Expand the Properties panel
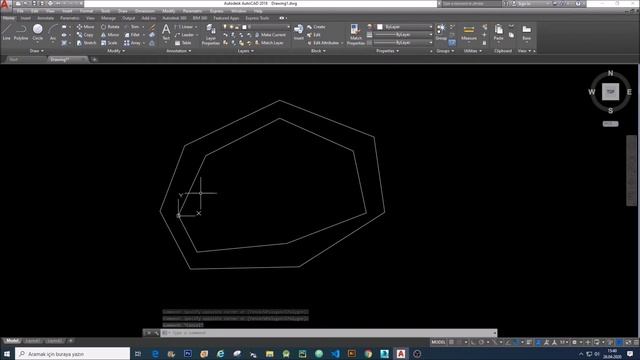Viewport: 640px width, 360px height. [x=387, y=51]
